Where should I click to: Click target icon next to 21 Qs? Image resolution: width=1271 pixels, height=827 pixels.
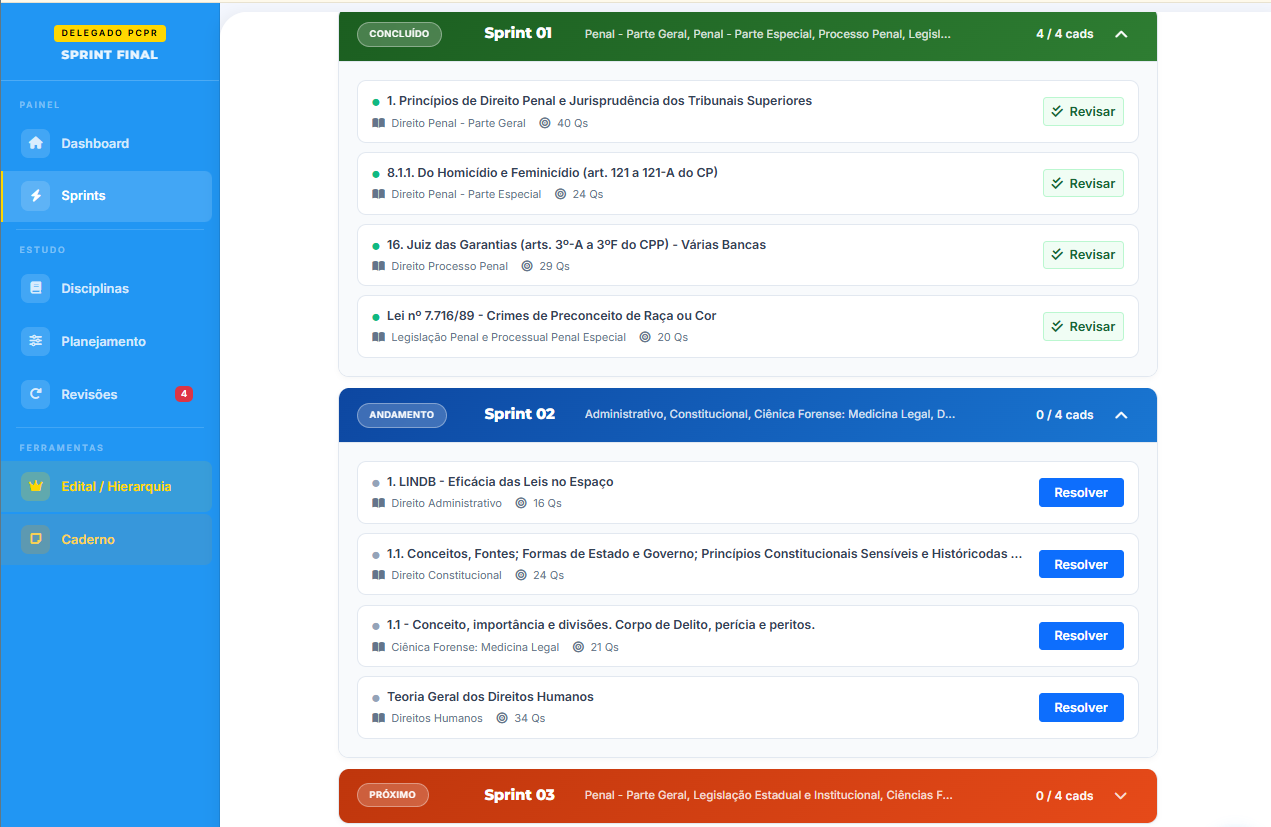(578, 647)
